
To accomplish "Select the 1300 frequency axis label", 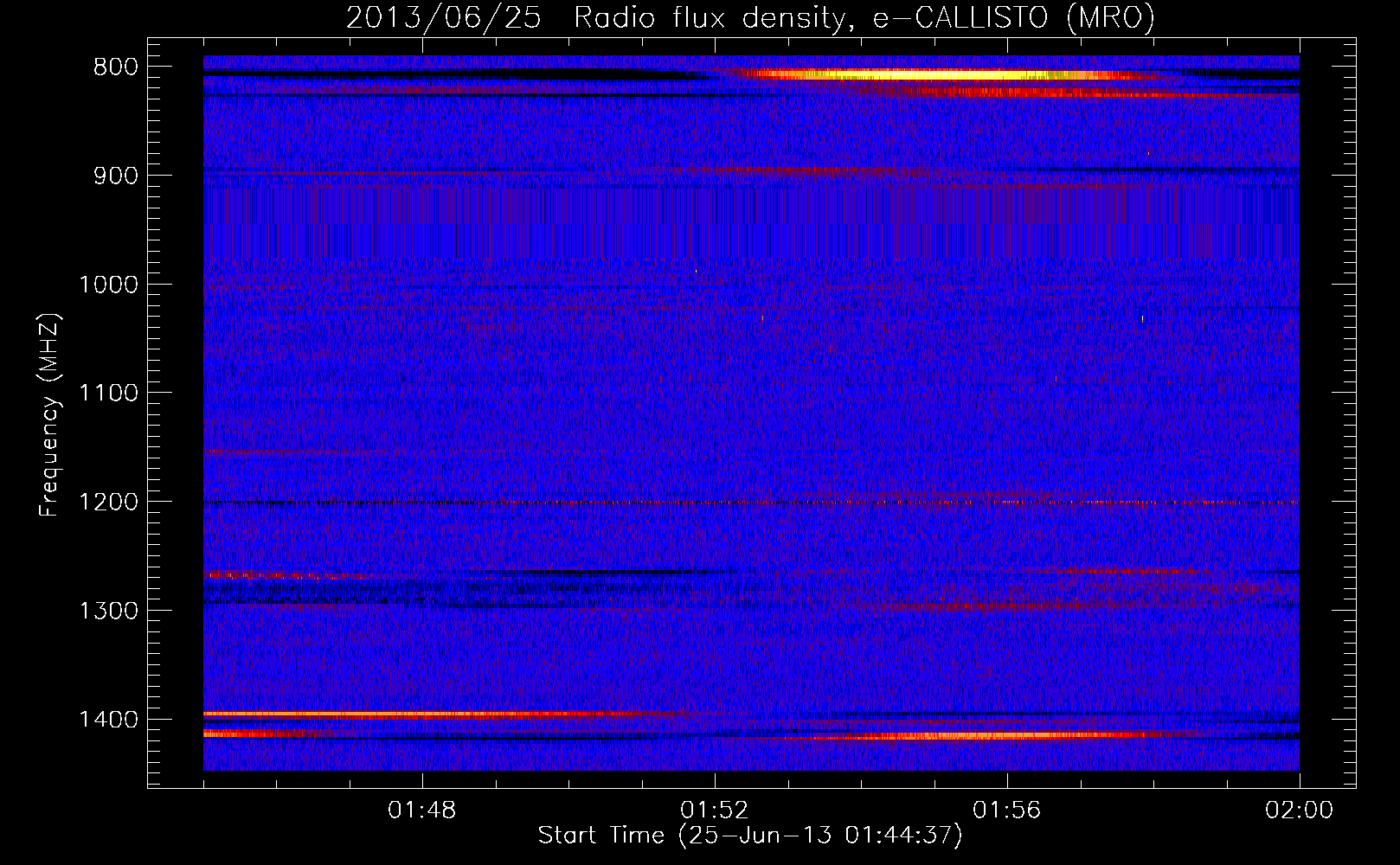I will [x=108, y=611].
